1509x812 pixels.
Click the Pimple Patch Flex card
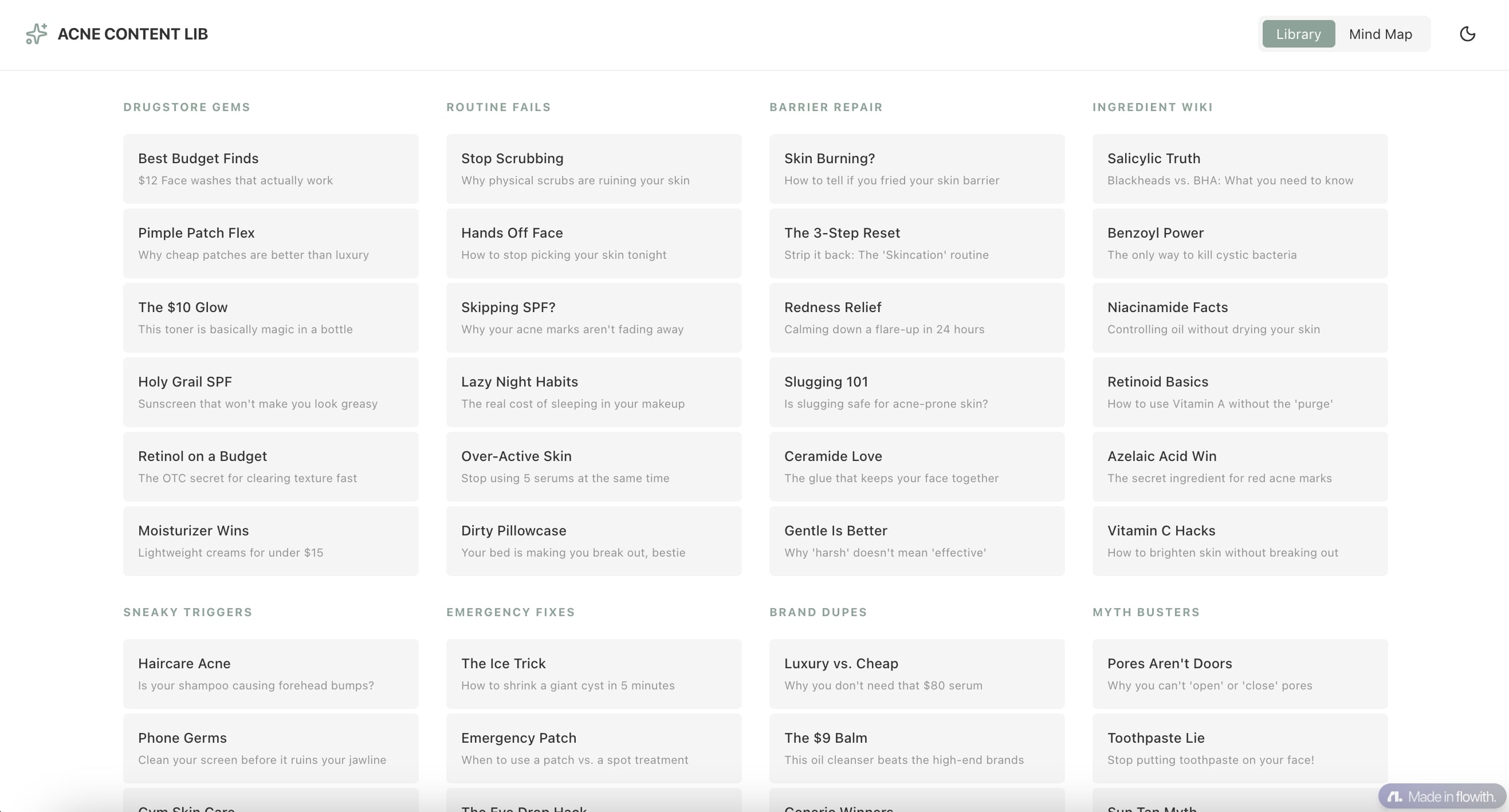pos(270,243)
